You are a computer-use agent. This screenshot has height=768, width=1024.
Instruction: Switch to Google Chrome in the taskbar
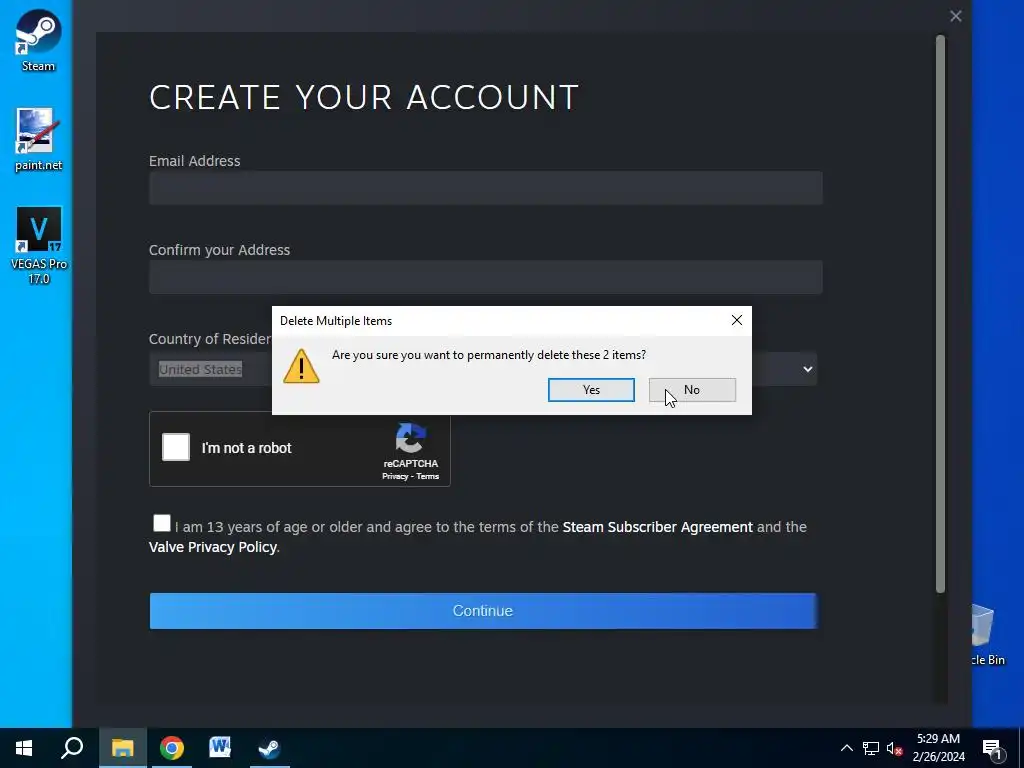click(172, 748)
